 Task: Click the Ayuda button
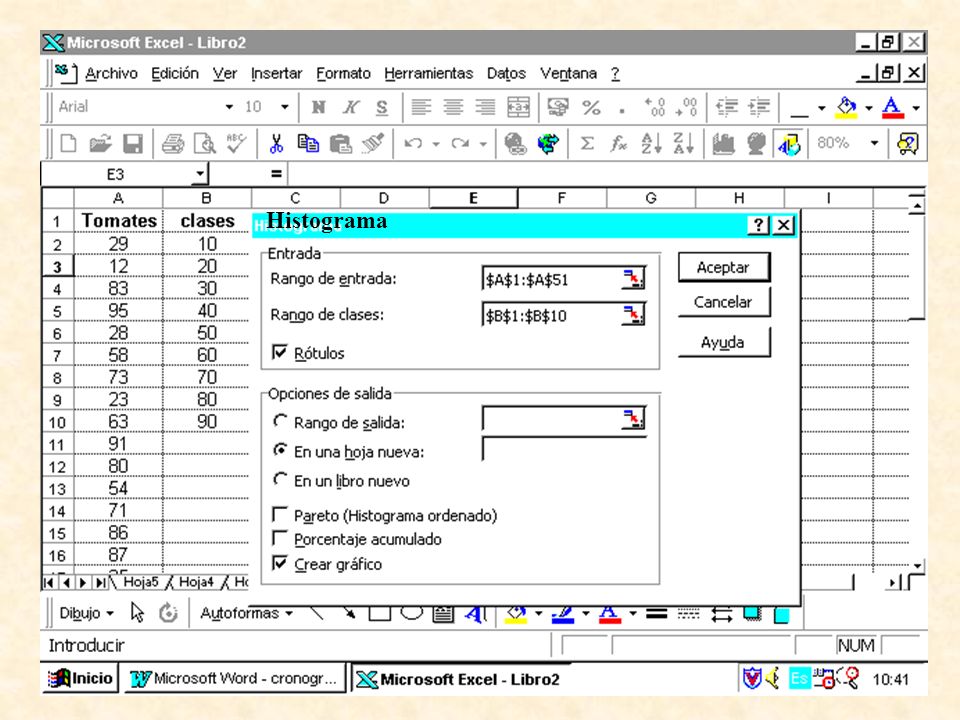click(x=724, y=342)
